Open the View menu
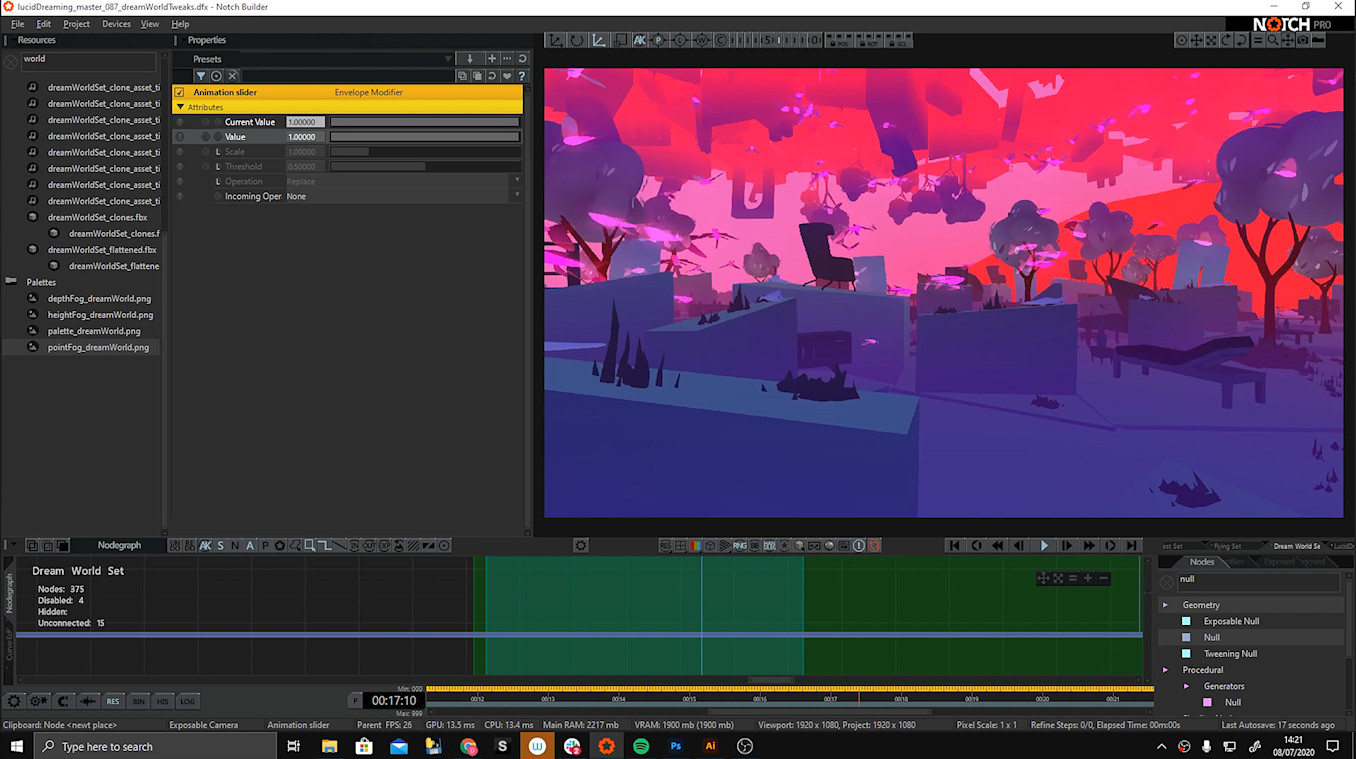The height and width of the screenshot is (759, 1356). pyautogui.click(x=150, y=24)
